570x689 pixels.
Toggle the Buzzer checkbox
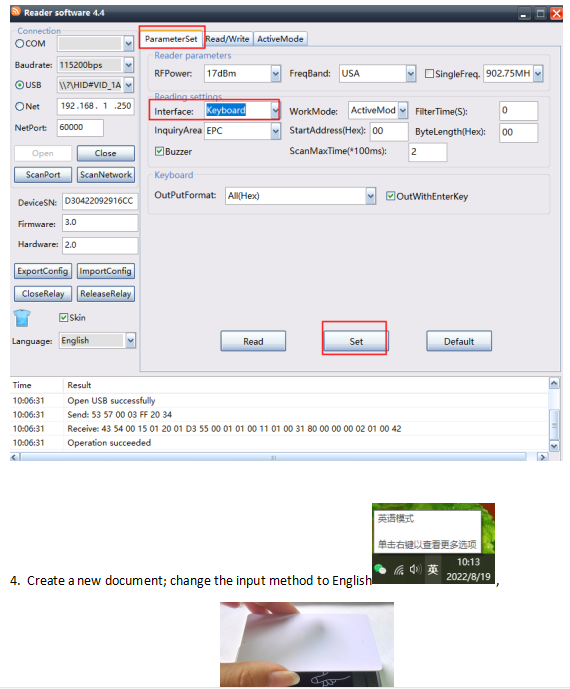click(x=160, y=152)
